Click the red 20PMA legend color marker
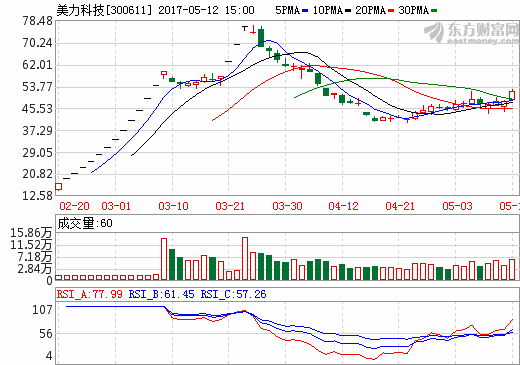Screen dimensions: 520x365 point(391,11)
